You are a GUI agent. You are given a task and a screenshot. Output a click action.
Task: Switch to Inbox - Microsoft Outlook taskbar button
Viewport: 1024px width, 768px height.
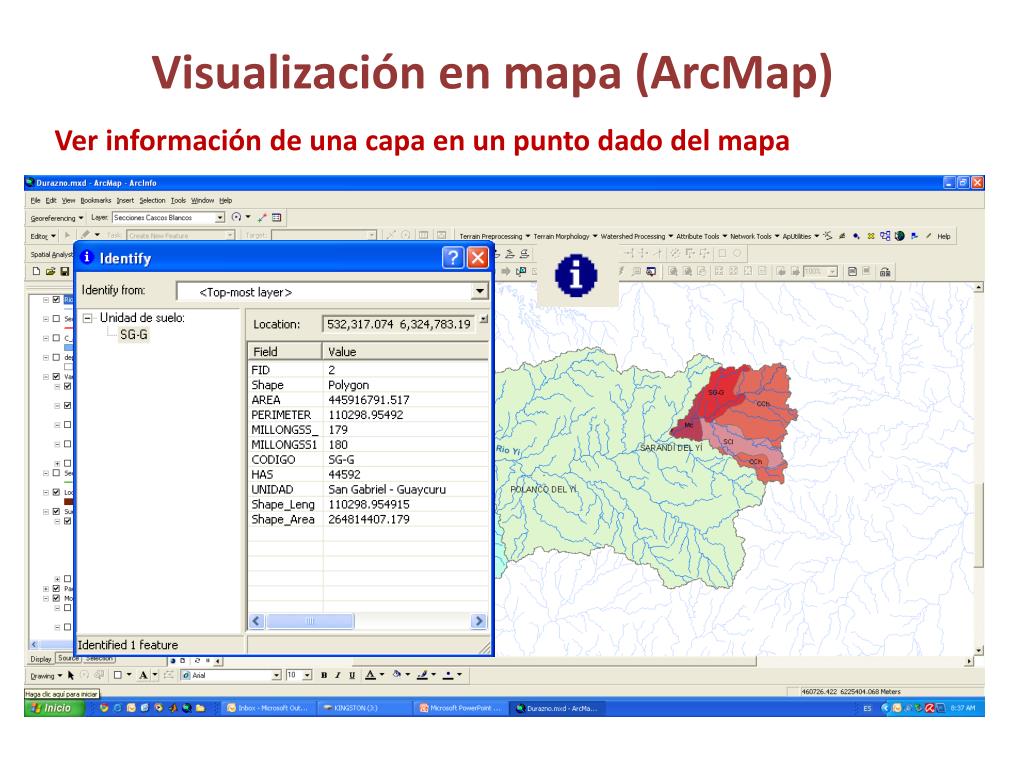268,708
